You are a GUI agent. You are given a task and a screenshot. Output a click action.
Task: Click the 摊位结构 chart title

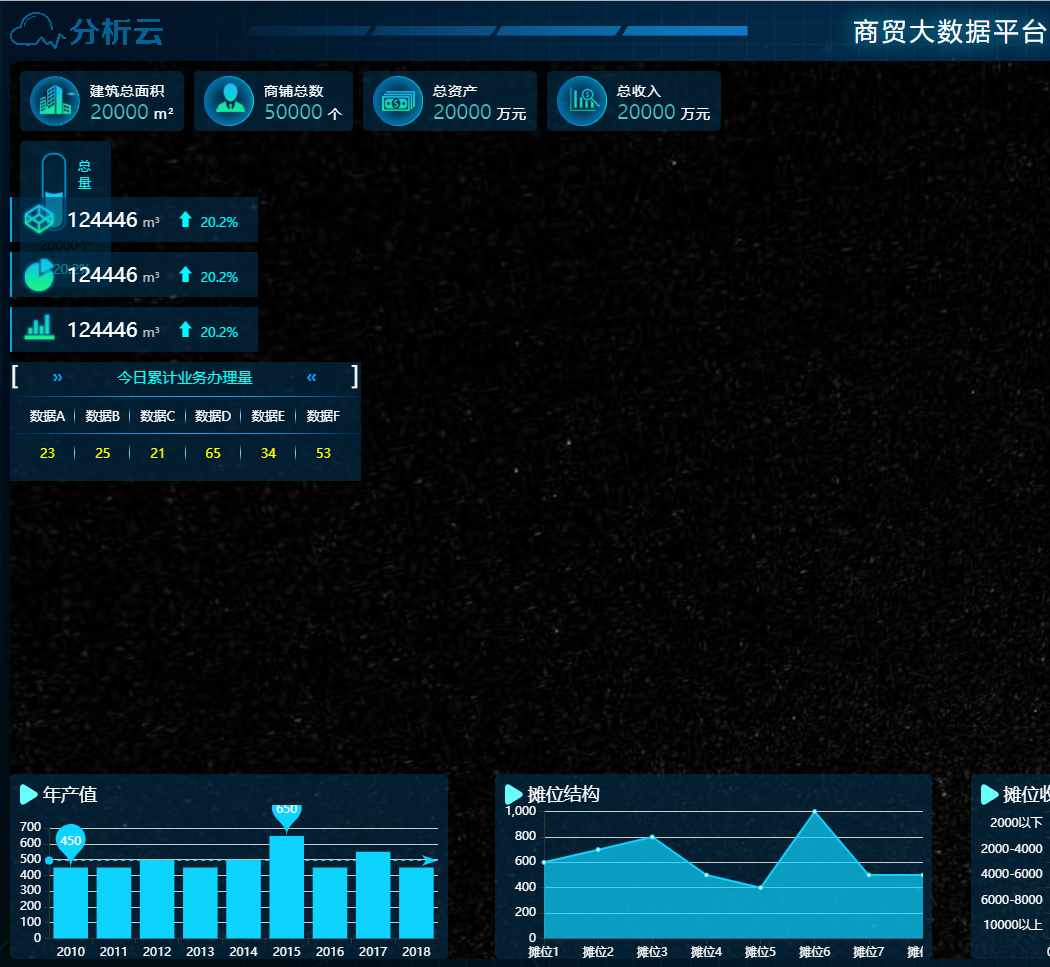click(563, 794)
